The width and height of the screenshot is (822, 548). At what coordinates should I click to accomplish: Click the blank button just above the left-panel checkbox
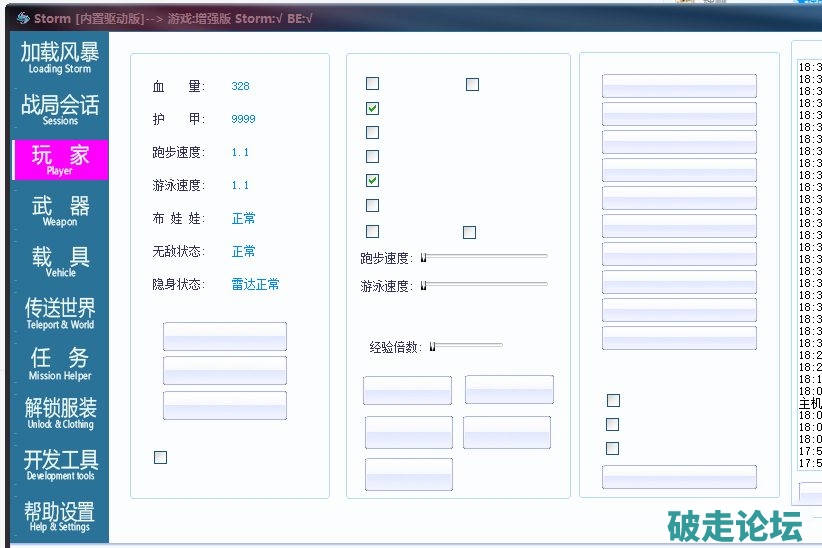tap(225, 405)
